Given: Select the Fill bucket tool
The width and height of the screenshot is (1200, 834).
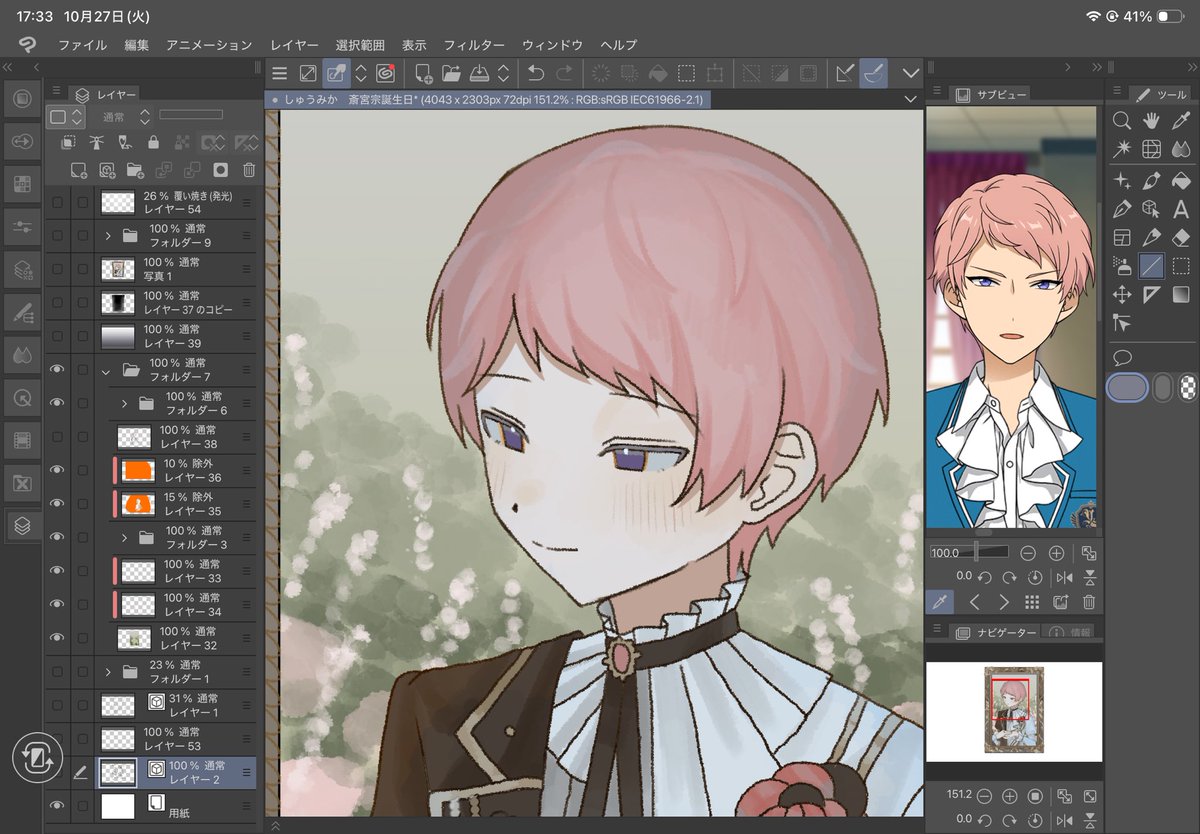Looking at the screenshot, I should (1181, 180).
